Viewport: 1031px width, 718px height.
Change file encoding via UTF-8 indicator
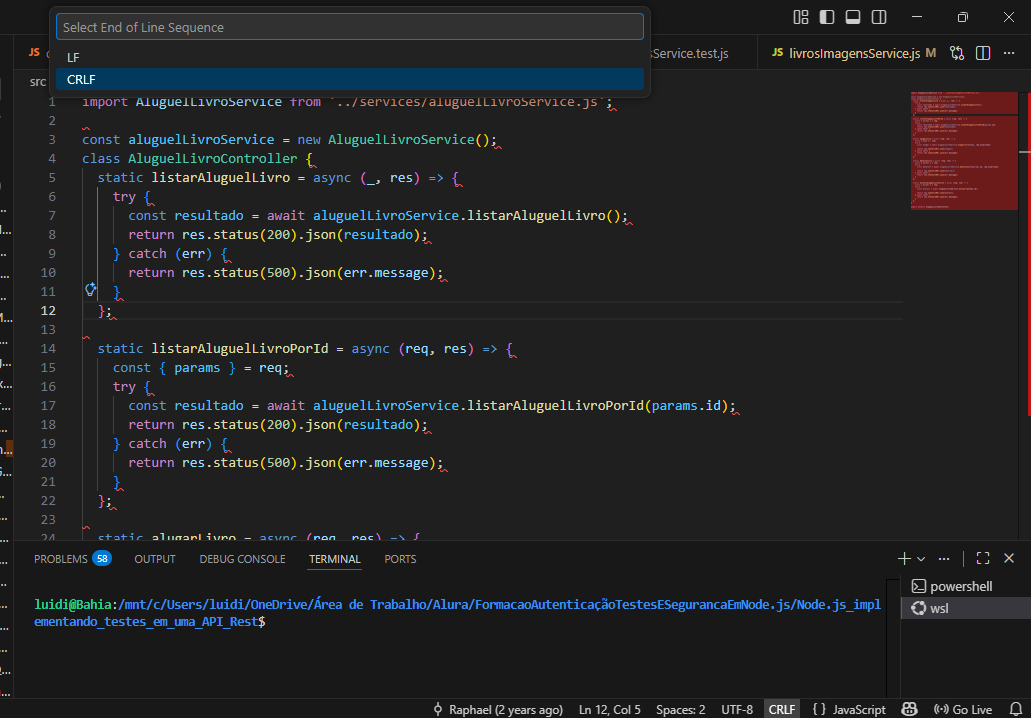[x=737, y=709]
